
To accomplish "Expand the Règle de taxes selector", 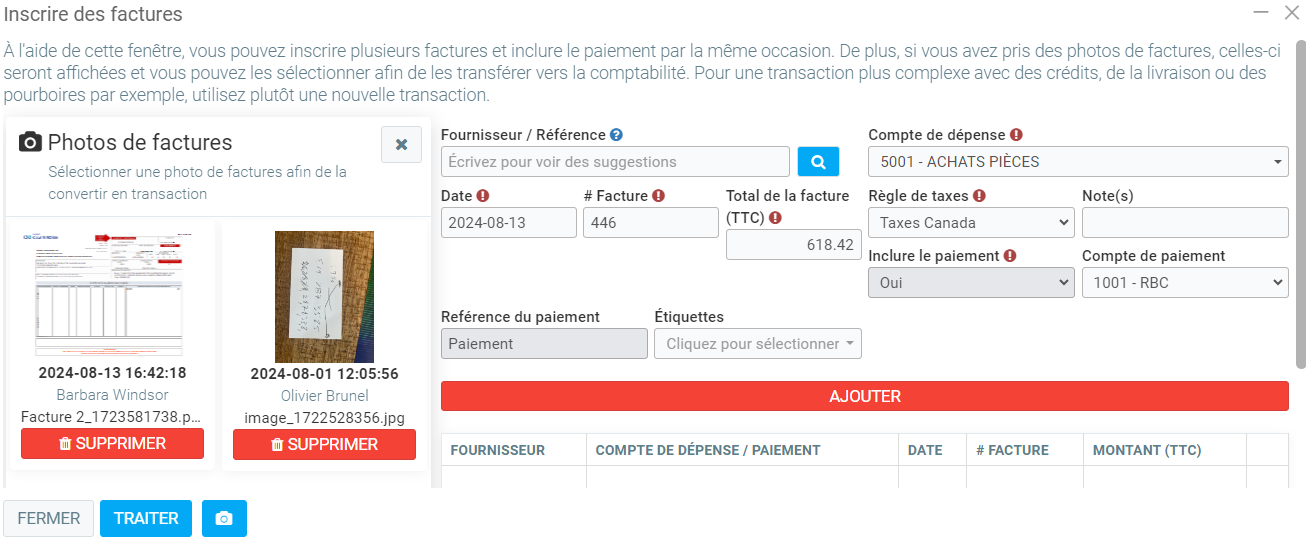I will pos(971,223).
